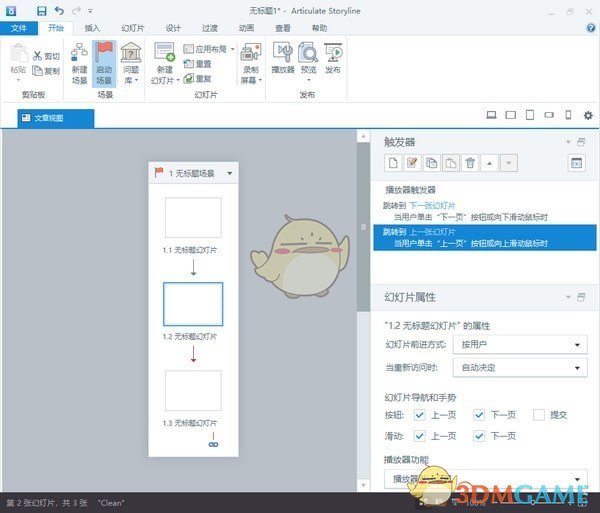Click the 上一张幻灯片 link in selected trigger
This screenshot has width=600, height=513.
(x=432, y=231)
